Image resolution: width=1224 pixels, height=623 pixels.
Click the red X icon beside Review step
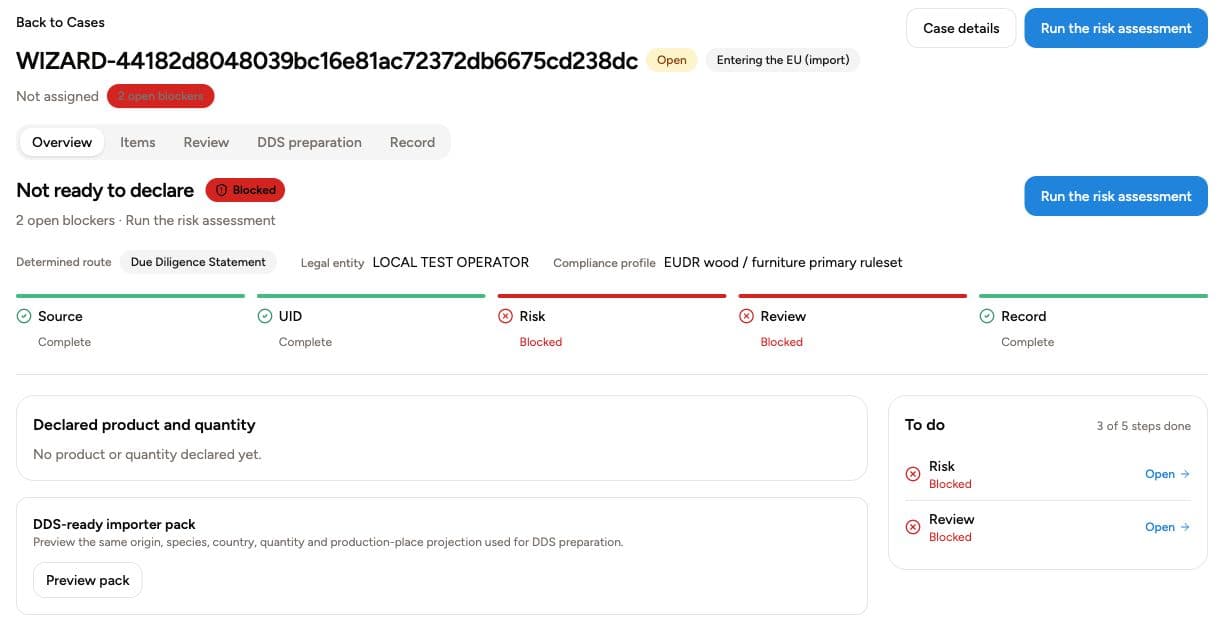(746, 316)
